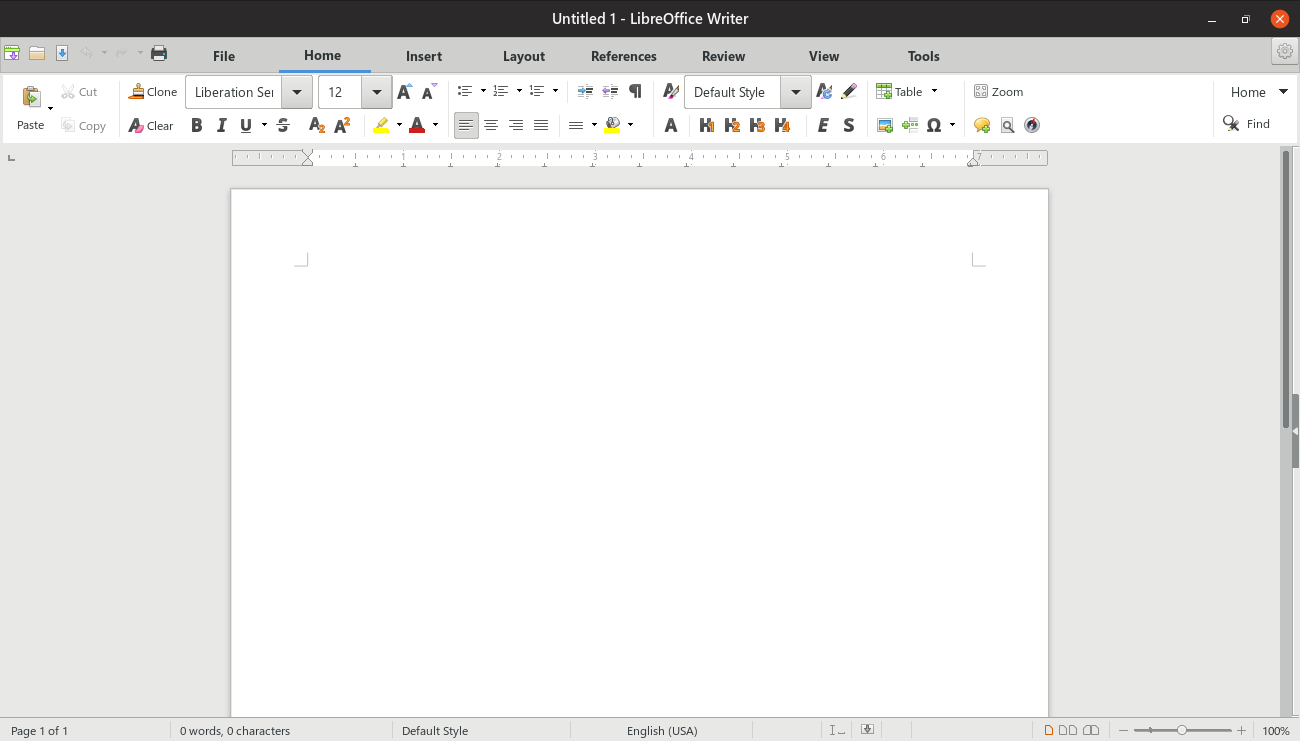This screenshot has width=1300, height=741.
Task: Open a file using the folder icon
Action: pyautogui.click(x=37, y=53)
